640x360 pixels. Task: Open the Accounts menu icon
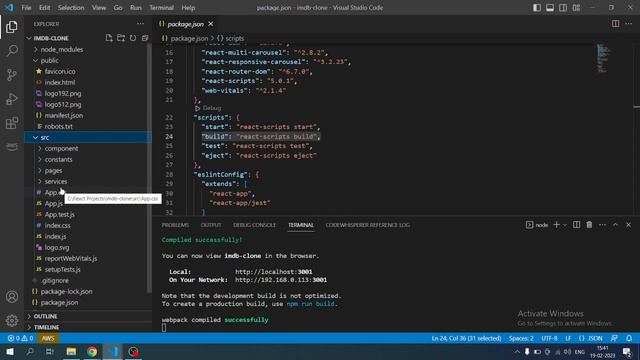tap(12, 297)
